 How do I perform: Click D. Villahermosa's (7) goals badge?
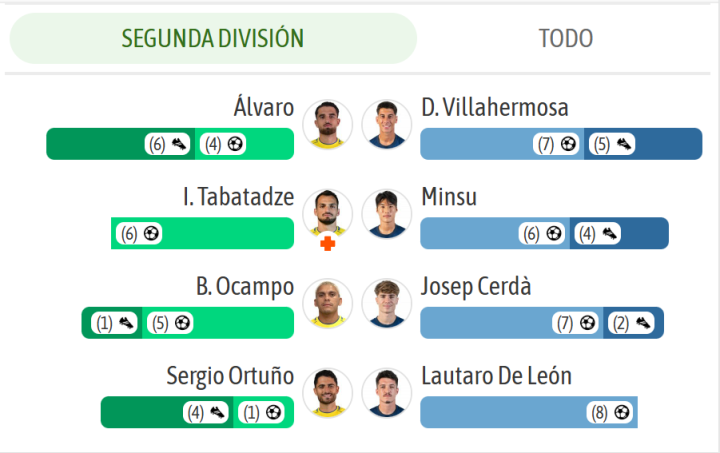coord(557,144)
